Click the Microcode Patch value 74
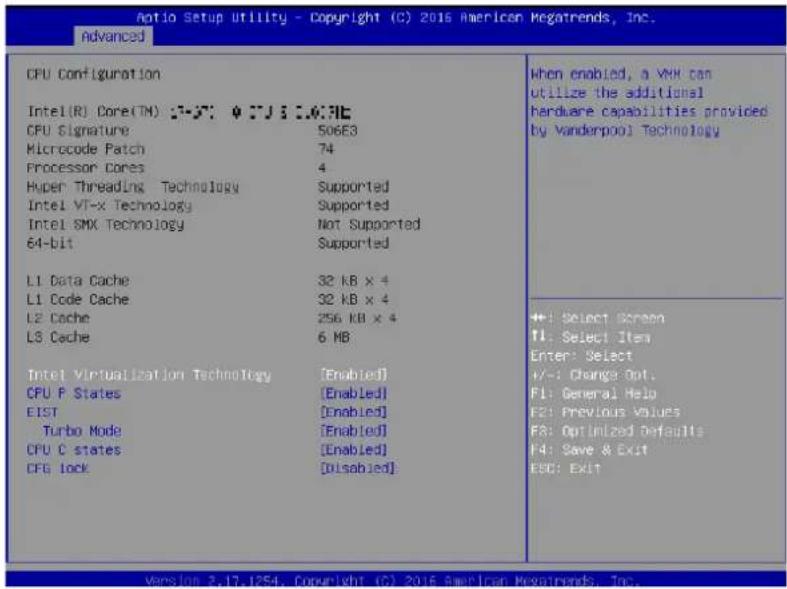This screenshot has width=787, height=589. tap(326, 149)
